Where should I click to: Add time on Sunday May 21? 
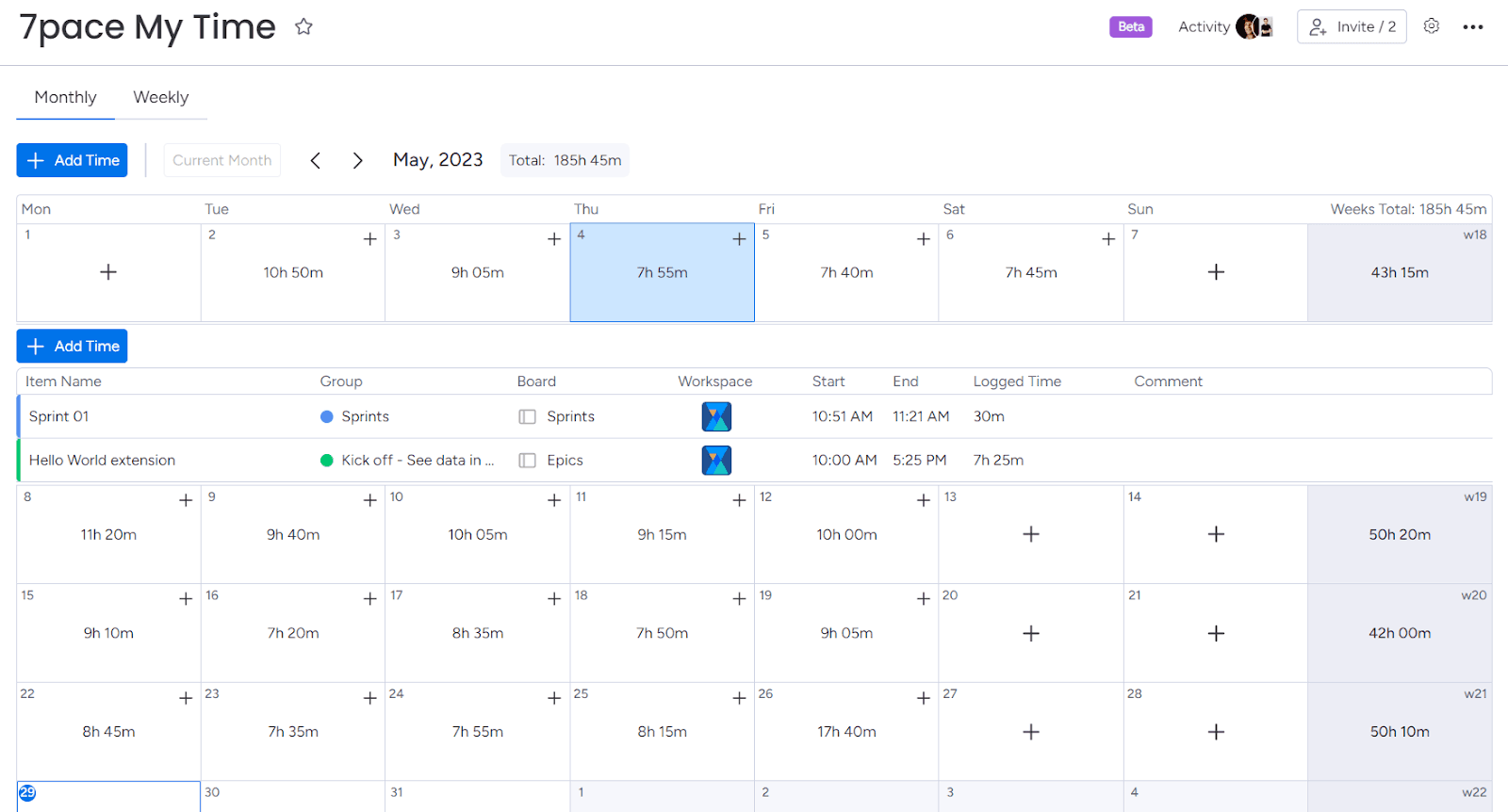coord(1216,634)
